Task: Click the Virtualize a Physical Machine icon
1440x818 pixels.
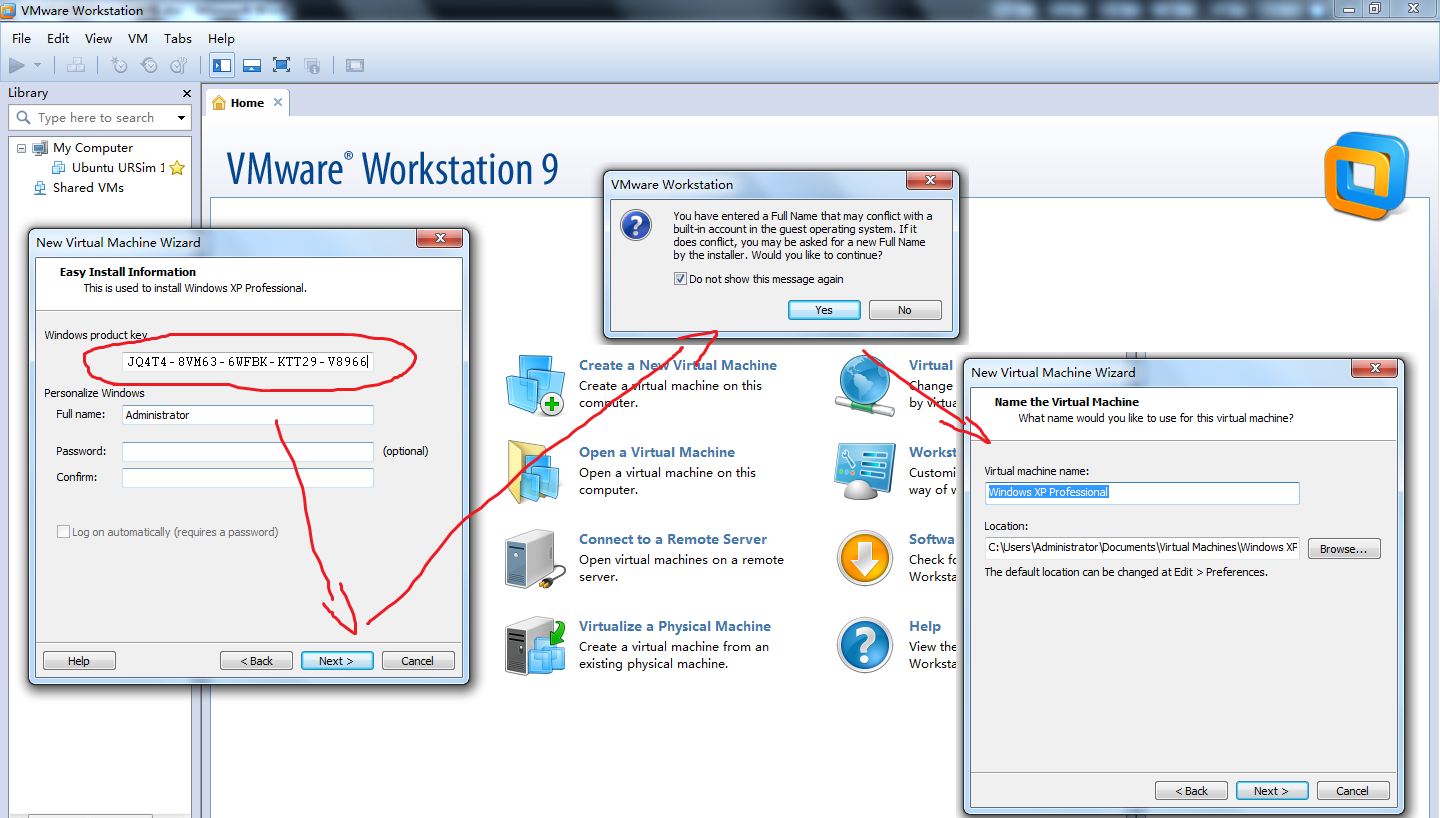Action: pos(535,645)
